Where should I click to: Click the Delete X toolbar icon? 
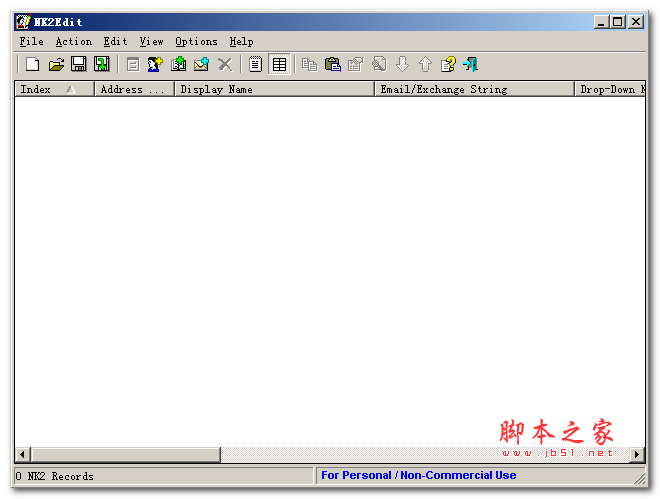[x=225, y=65]
